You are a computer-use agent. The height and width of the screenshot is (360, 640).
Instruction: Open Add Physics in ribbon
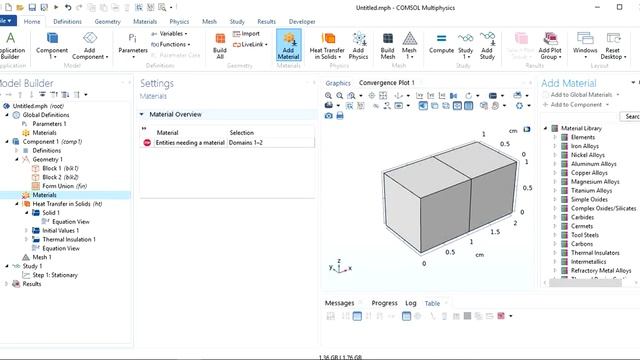[358, 45]
